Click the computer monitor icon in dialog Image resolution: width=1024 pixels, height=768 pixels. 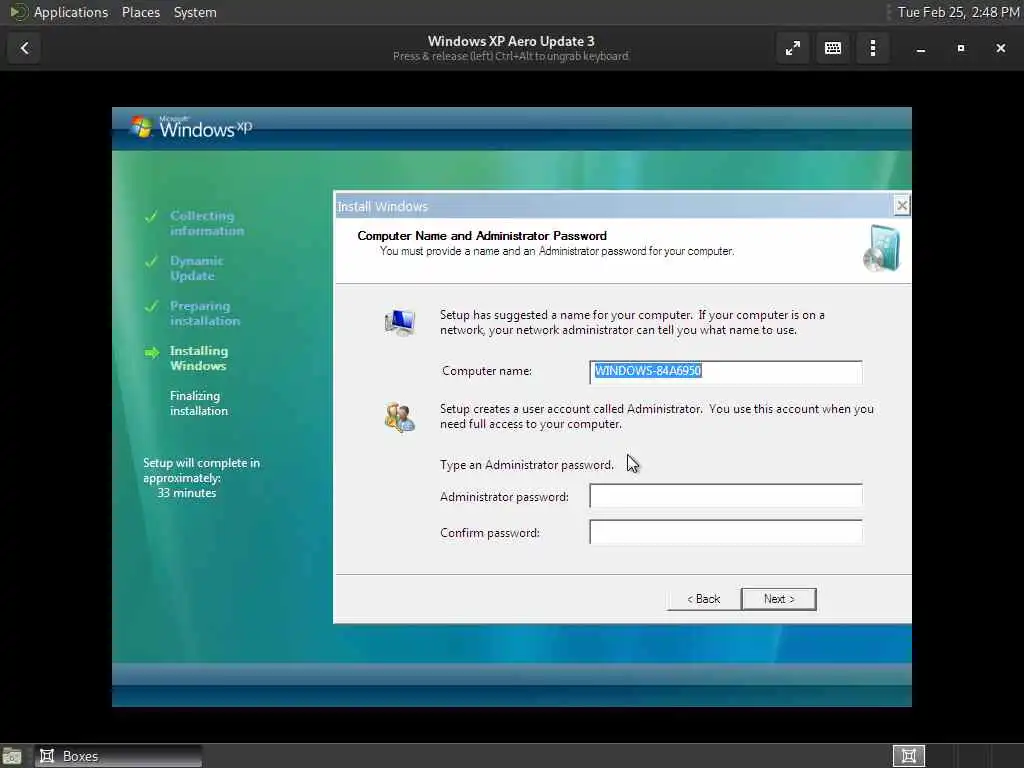400,322
